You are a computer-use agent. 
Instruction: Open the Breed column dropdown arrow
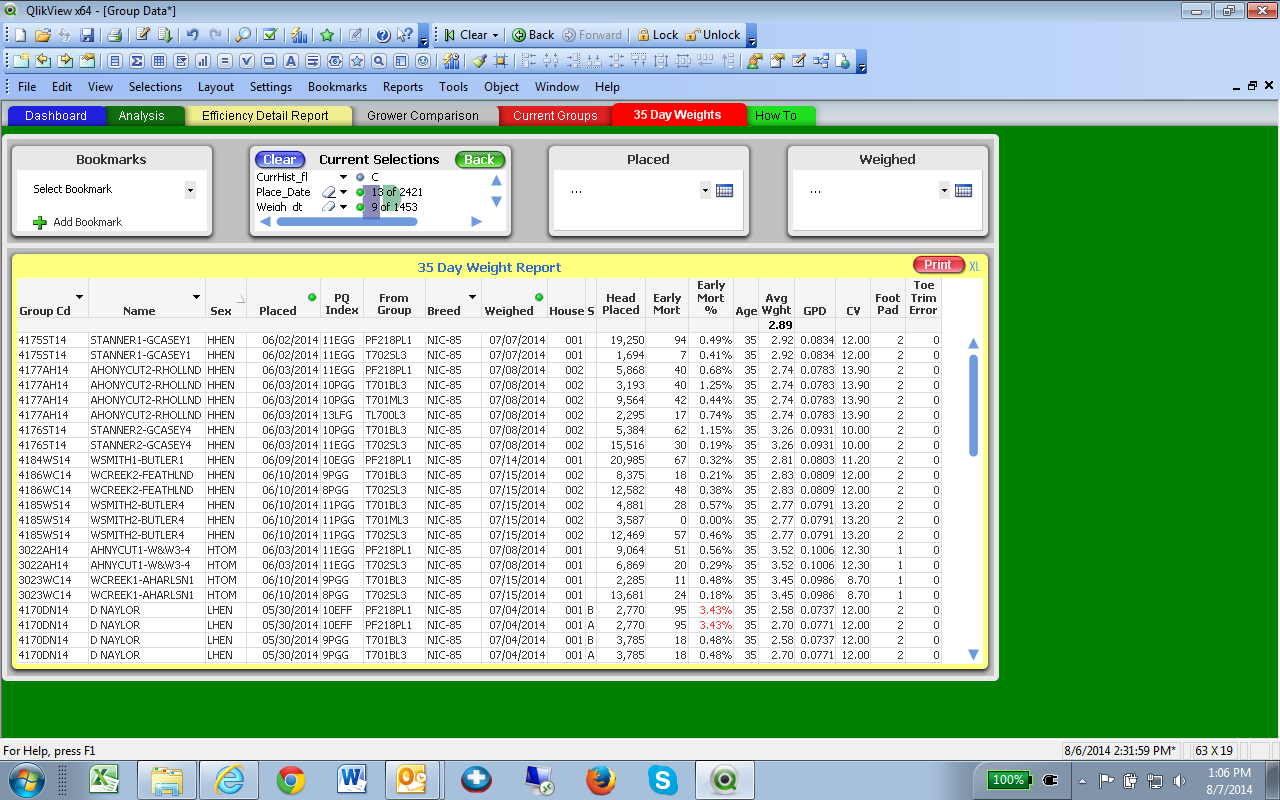coord(472,297)
